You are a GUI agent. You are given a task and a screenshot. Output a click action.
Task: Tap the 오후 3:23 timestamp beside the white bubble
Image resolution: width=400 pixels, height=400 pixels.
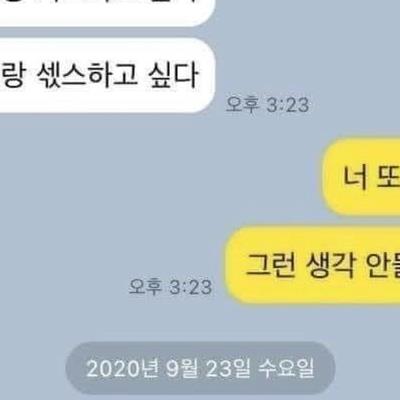[267, 104]
